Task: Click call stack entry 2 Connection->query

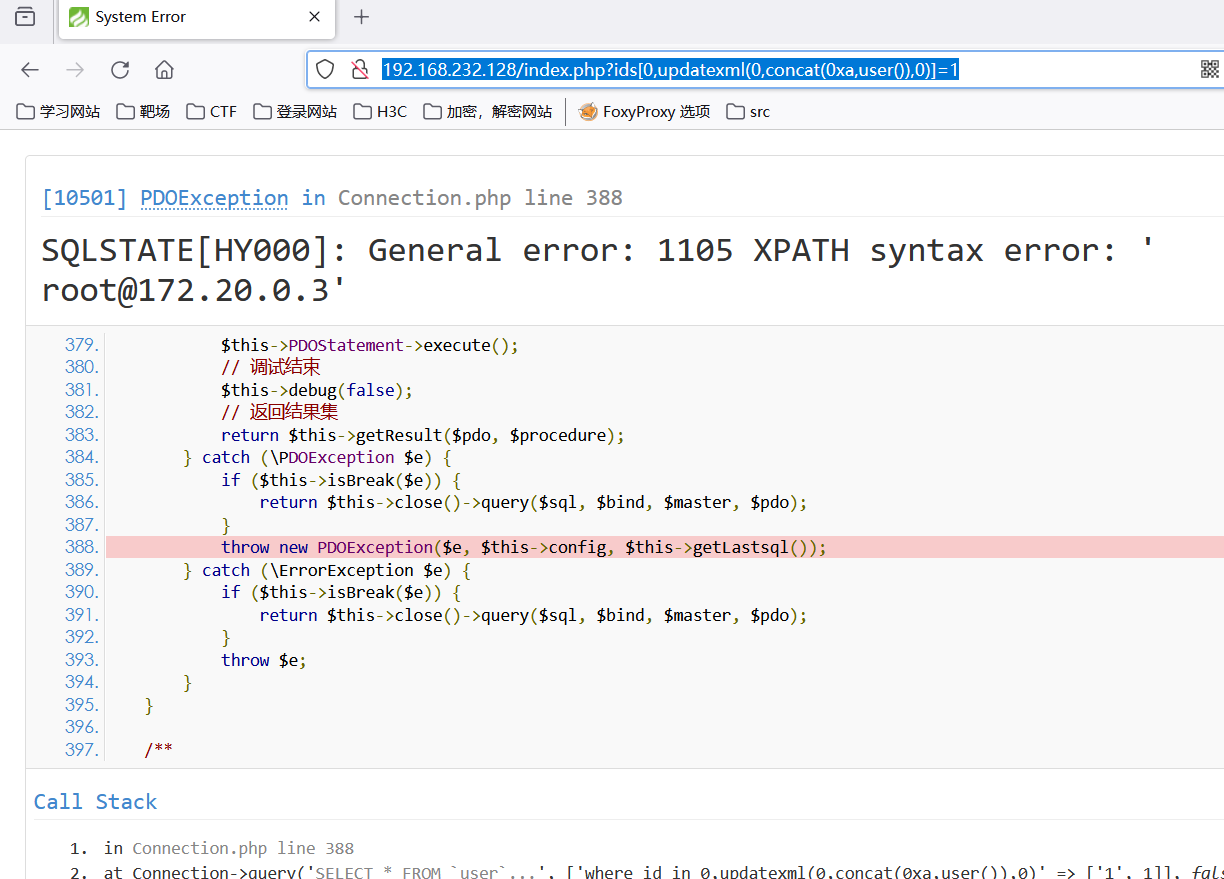Action: click(x=664, y=872)
